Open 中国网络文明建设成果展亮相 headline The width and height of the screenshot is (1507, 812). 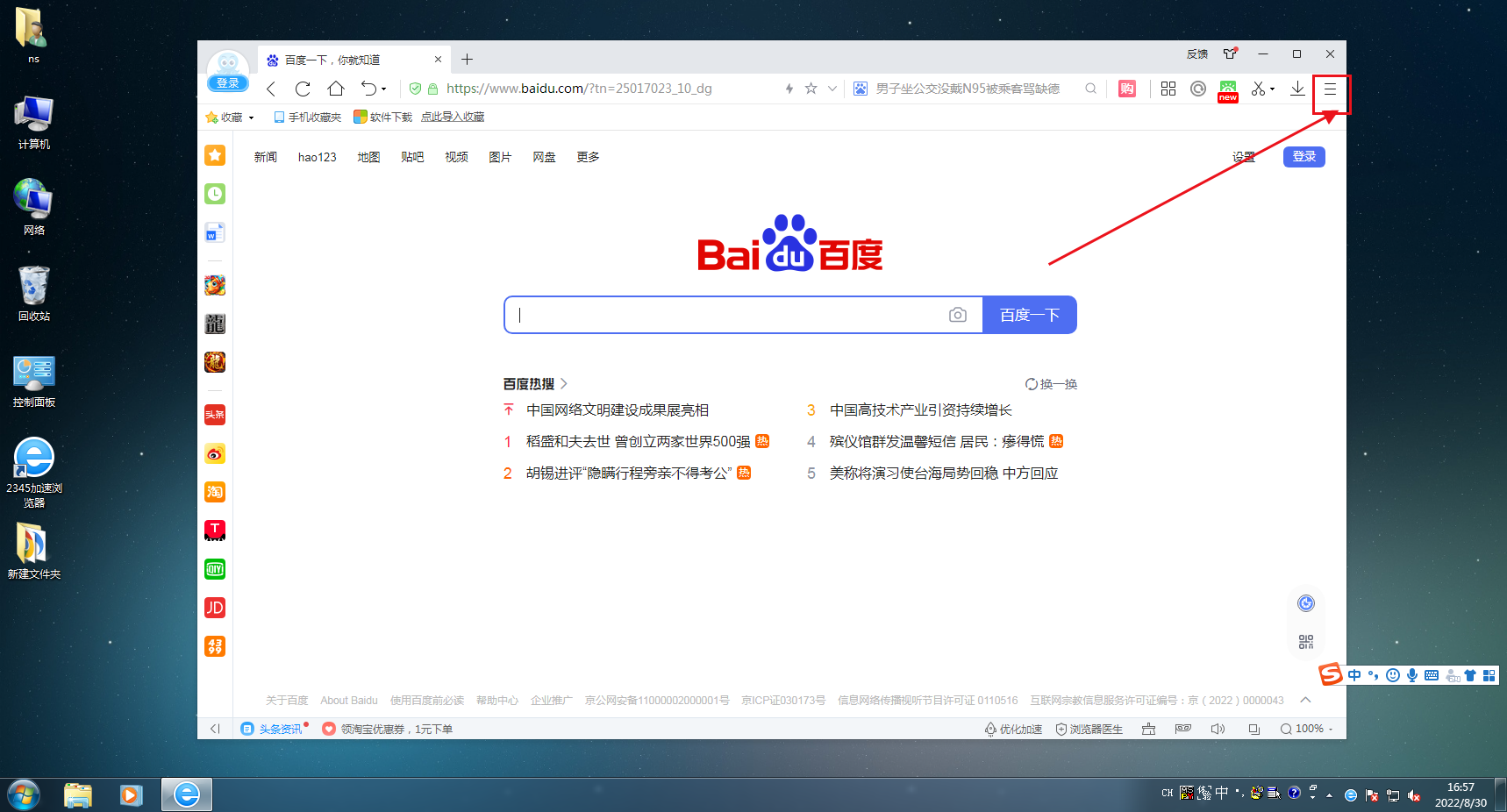618,410
